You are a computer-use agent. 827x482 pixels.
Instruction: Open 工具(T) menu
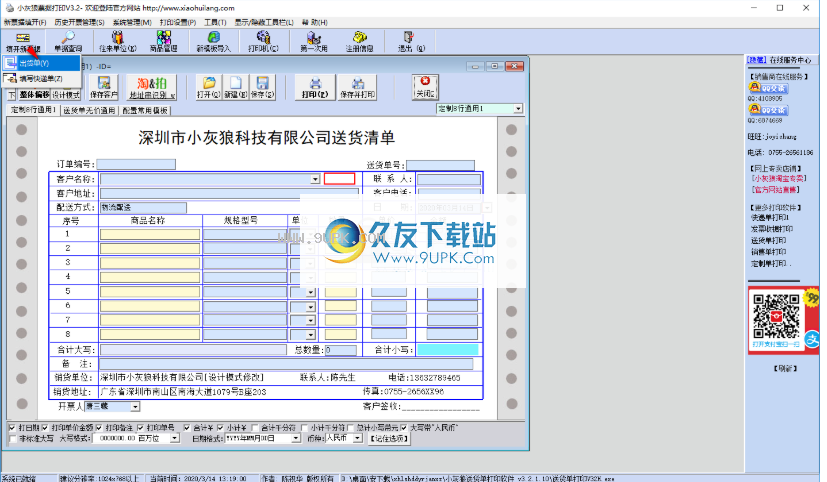[x=215, y=22]
